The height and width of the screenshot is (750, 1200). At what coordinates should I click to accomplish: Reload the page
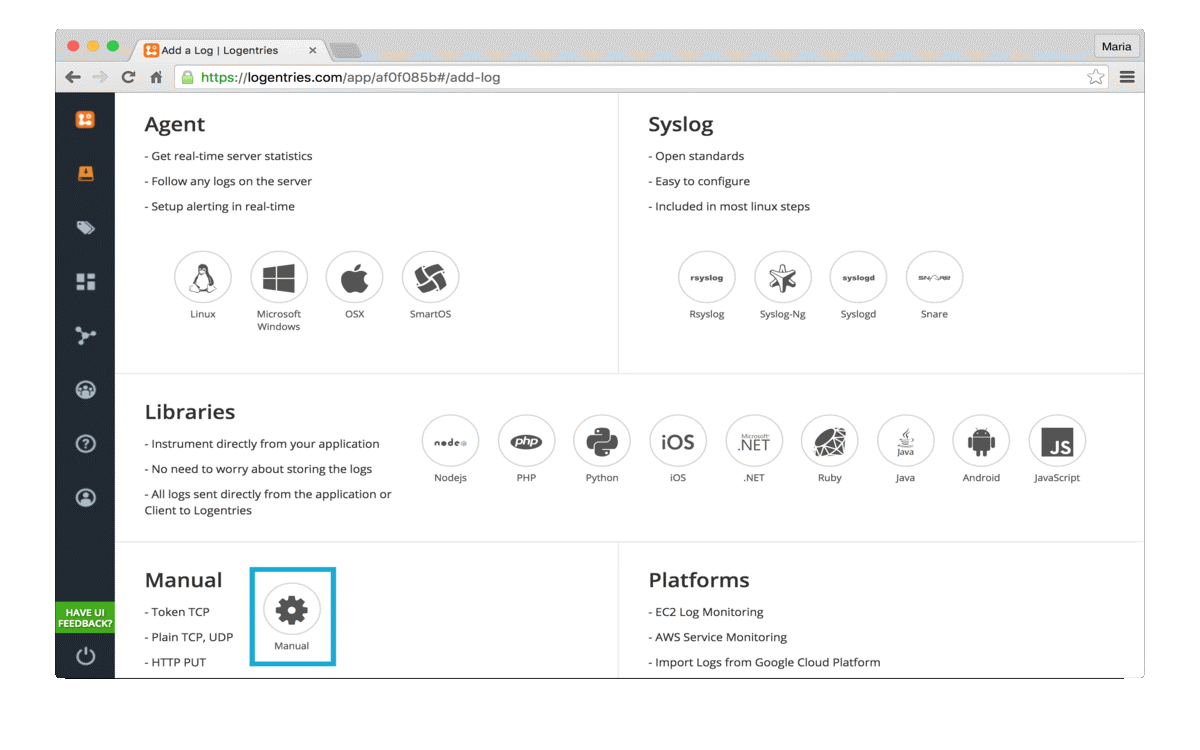coord(128,77)
